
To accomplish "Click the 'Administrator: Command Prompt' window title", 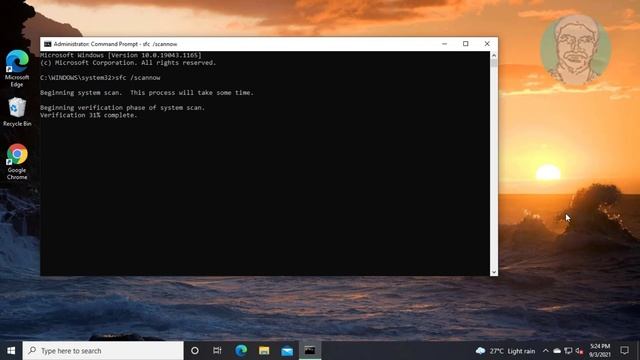I will [116, 44].
